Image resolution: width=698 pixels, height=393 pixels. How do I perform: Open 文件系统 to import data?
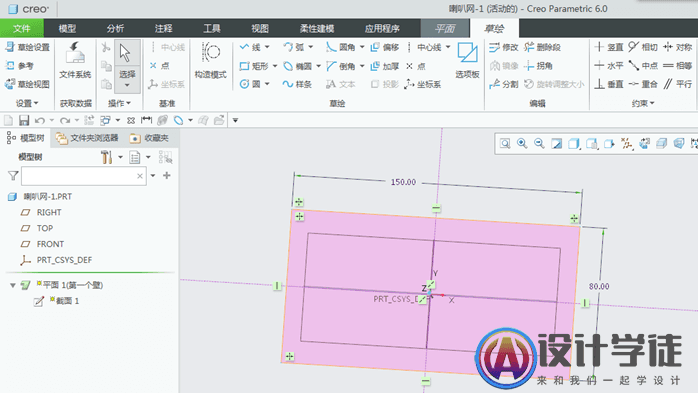(x=75, y=61)
